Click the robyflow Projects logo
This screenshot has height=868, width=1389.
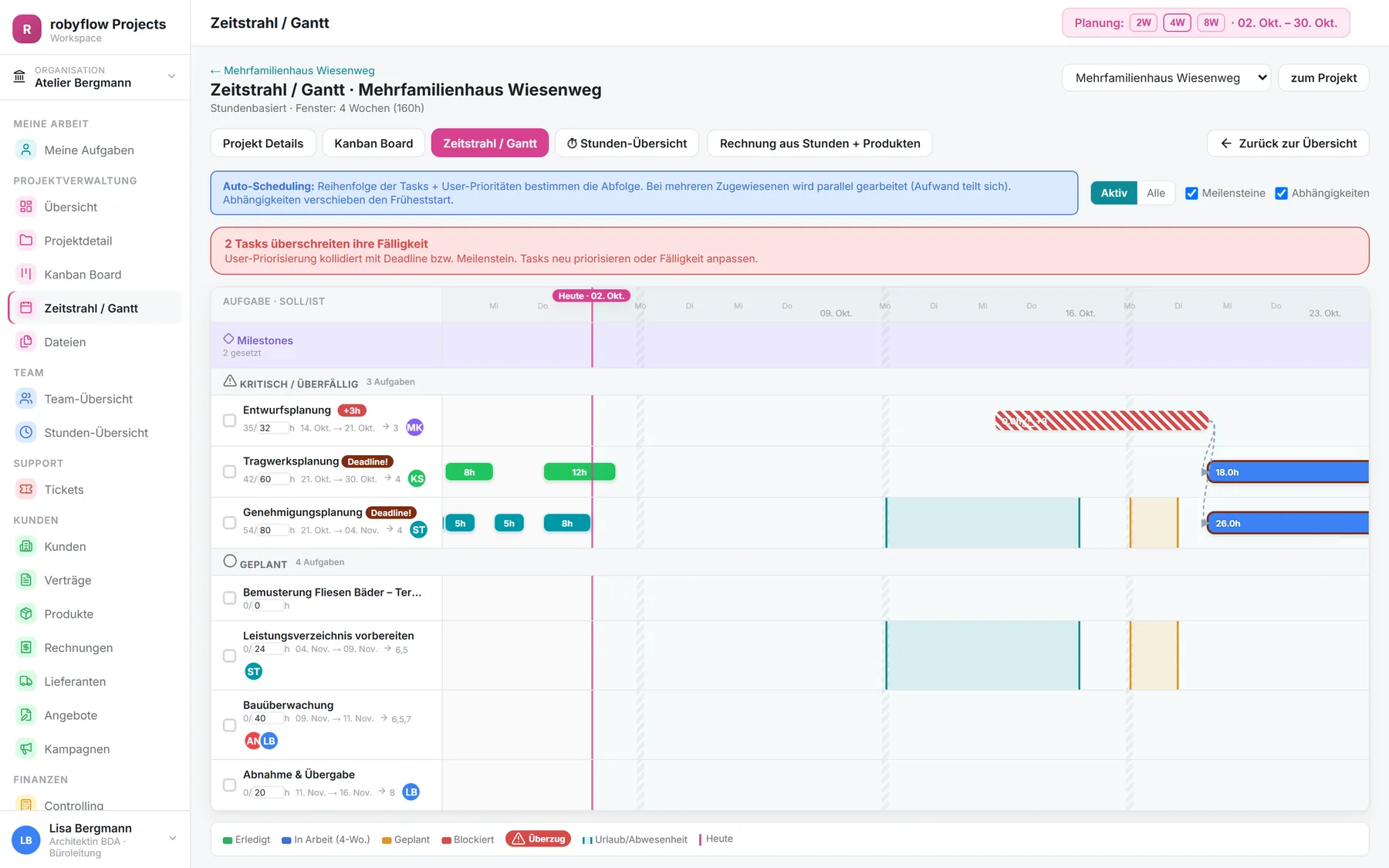[27, 29]
